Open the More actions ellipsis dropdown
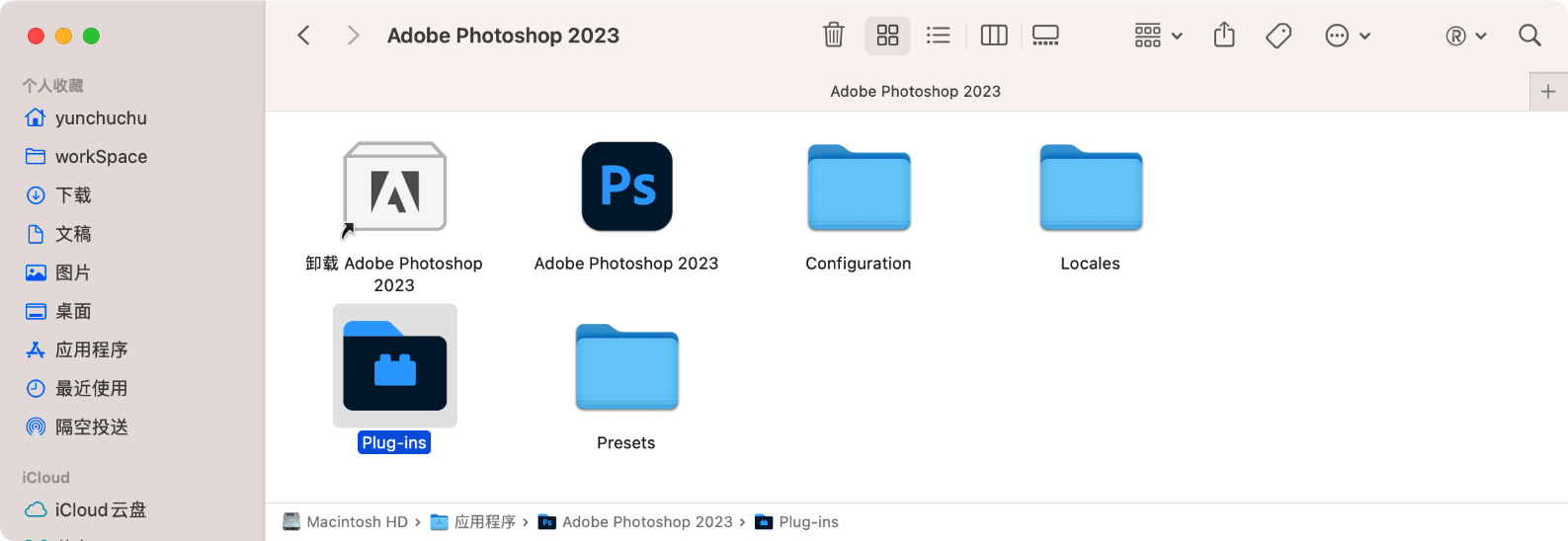Viewport: 1568px width, 541px height. [1348, 36]
